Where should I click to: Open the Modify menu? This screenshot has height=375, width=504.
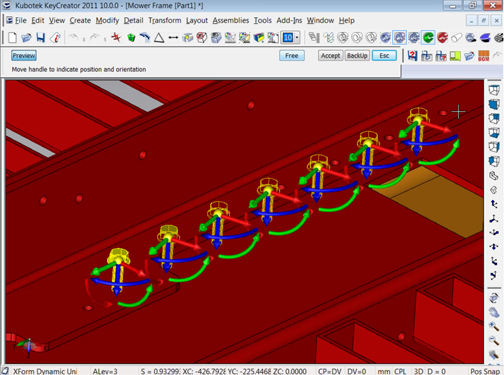(107, 20)
